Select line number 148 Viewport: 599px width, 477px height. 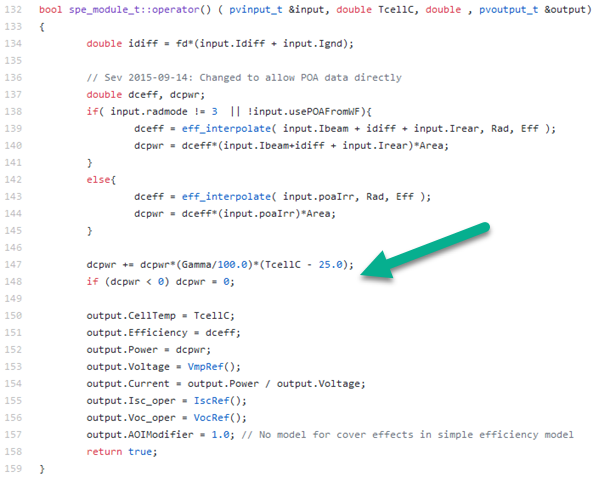pyautogui.click(x=13, y=281)
